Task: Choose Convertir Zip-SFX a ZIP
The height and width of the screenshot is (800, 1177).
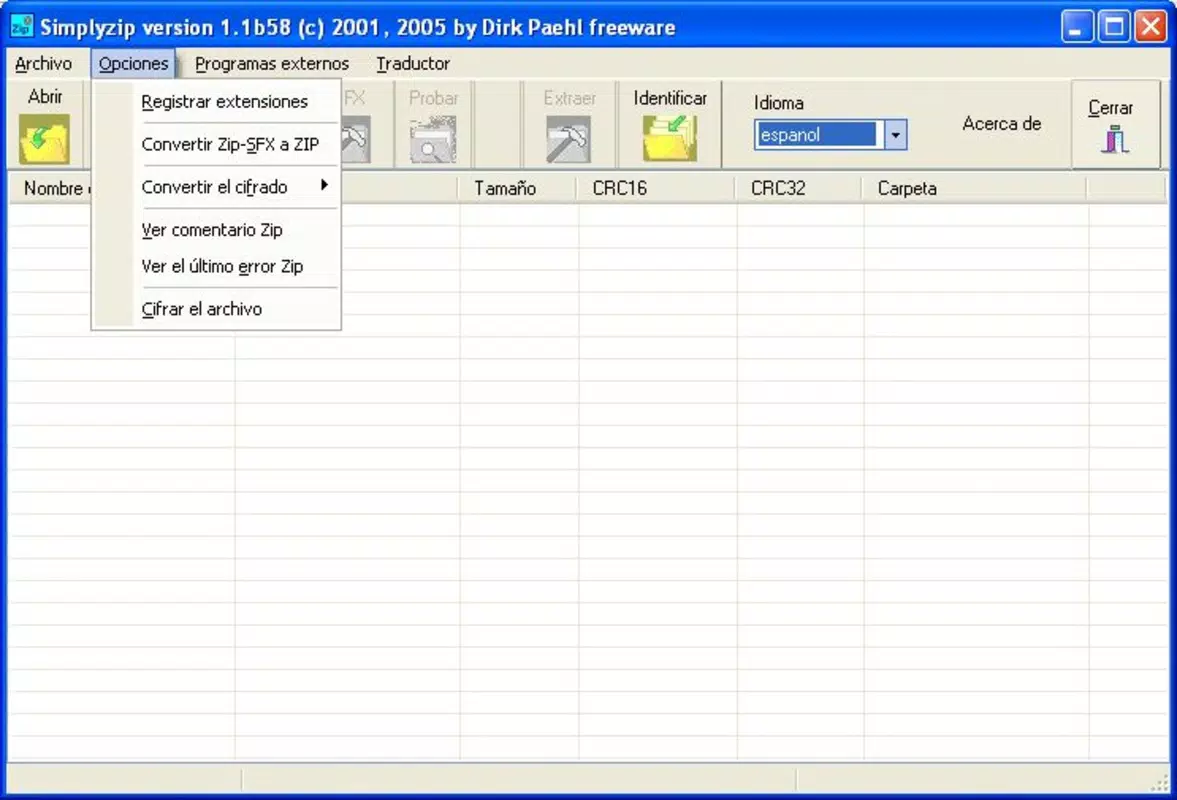Action: coord(230,144)
